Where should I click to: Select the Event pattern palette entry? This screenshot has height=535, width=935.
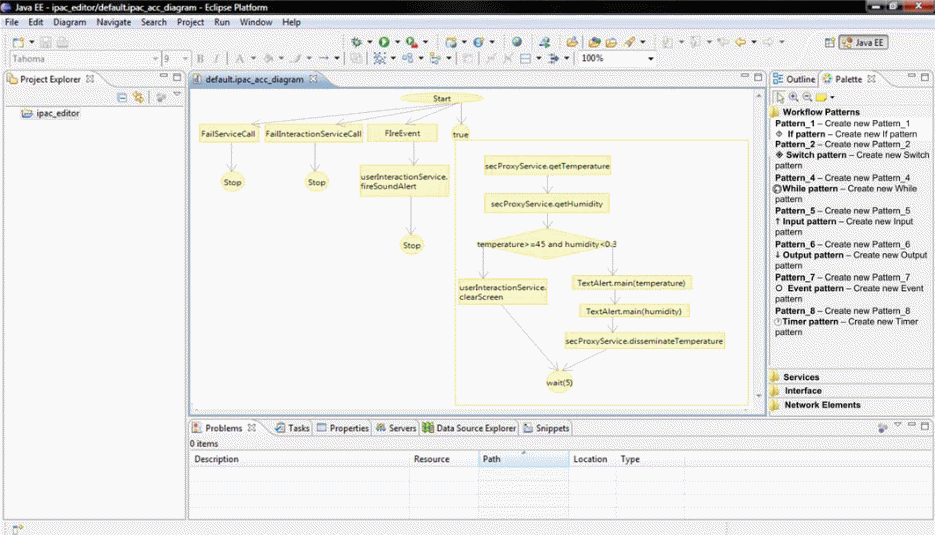point(849,293)
